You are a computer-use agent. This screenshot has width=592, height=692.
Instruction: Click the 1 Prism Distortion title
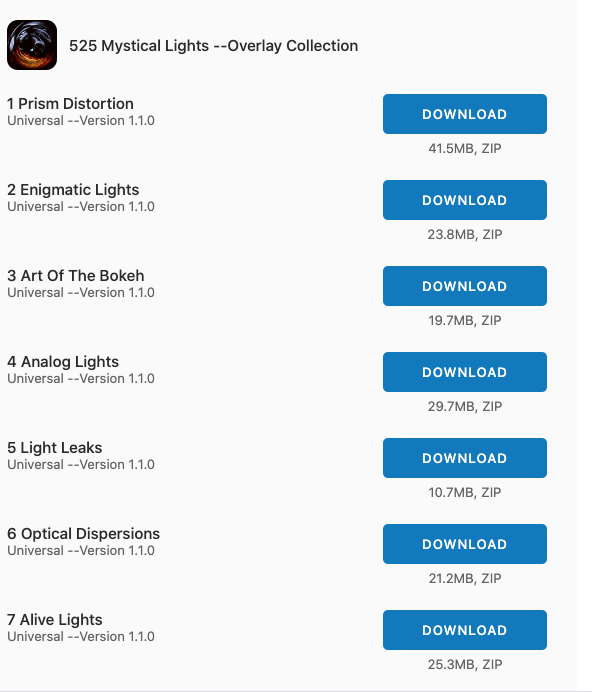pyautogui.click(x=70, y=104)
